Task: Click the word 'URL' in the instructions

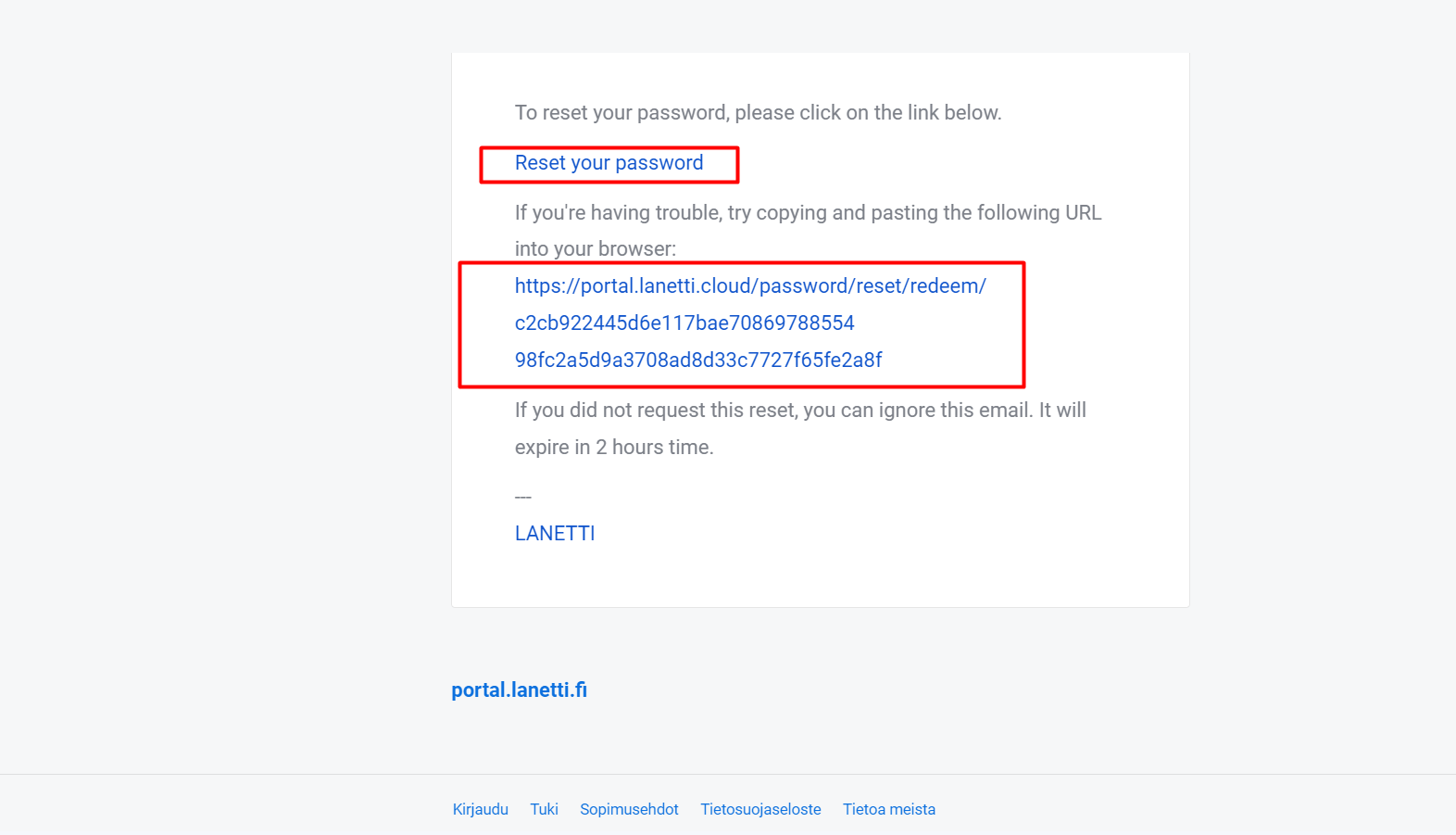Action: tap(1084, 213)
